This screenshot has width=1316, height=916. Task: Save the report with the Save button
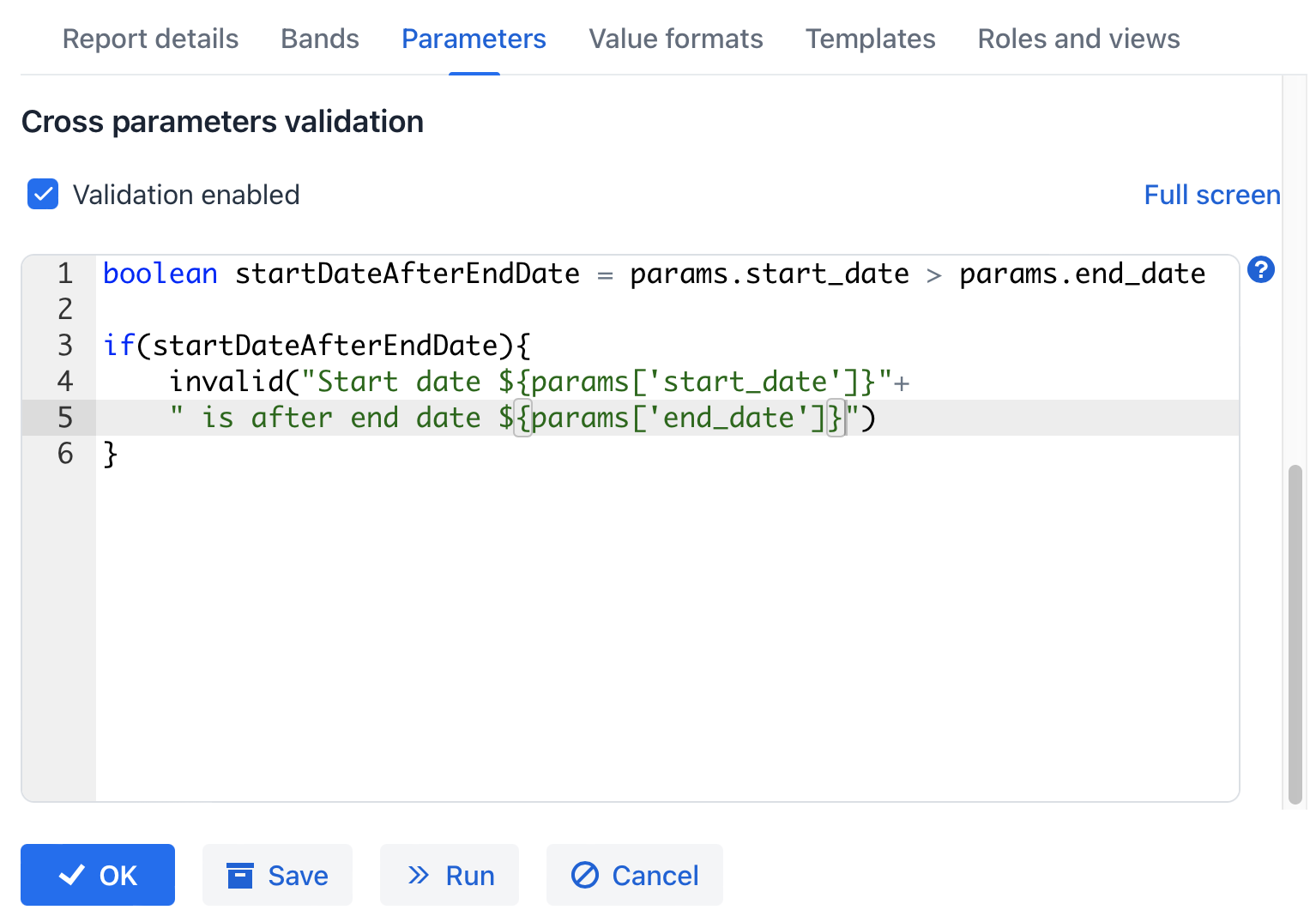coord(277,875)
